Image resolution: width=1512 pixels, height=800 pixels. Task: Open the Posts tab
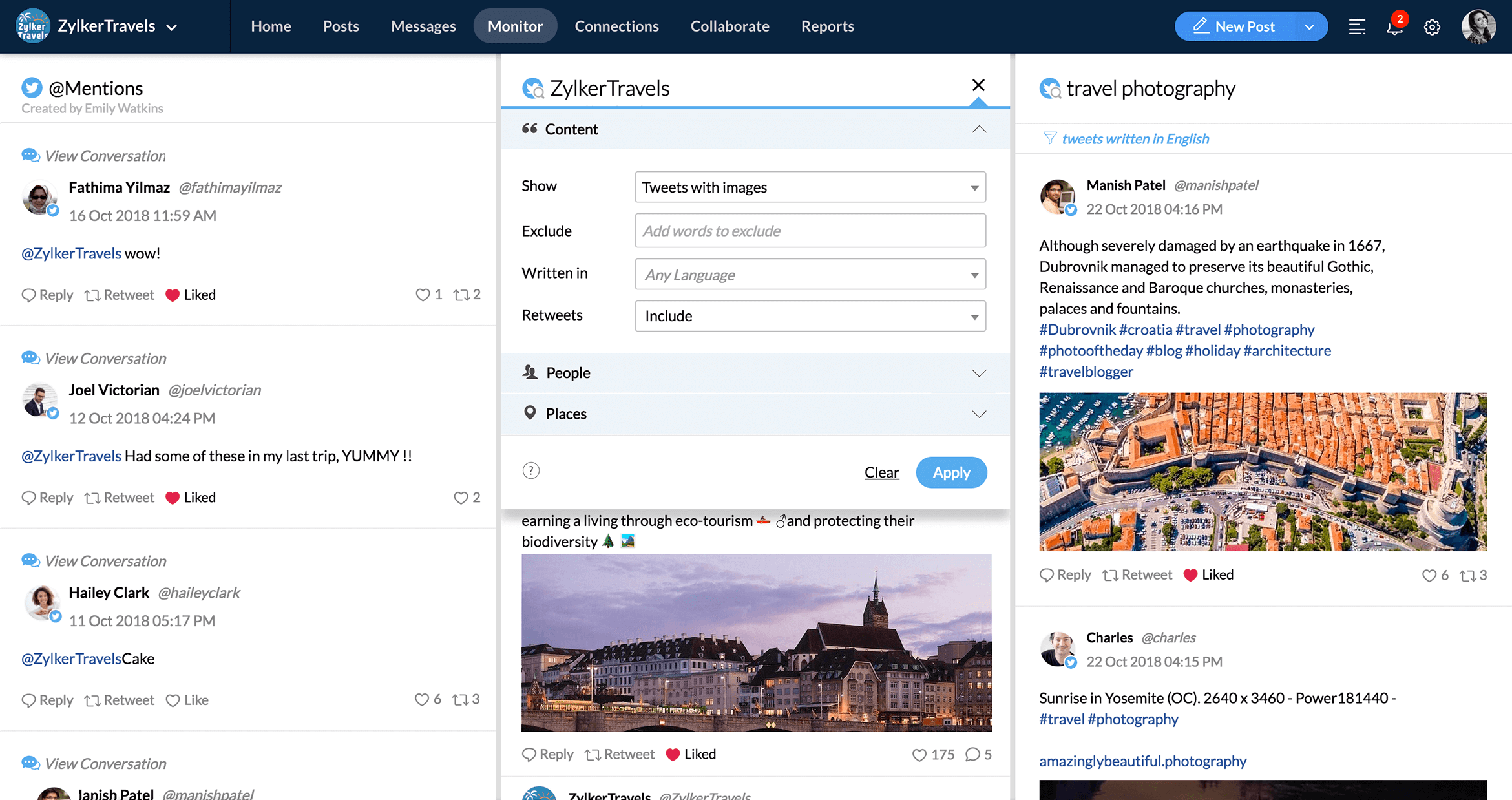(x=341, y=26)
